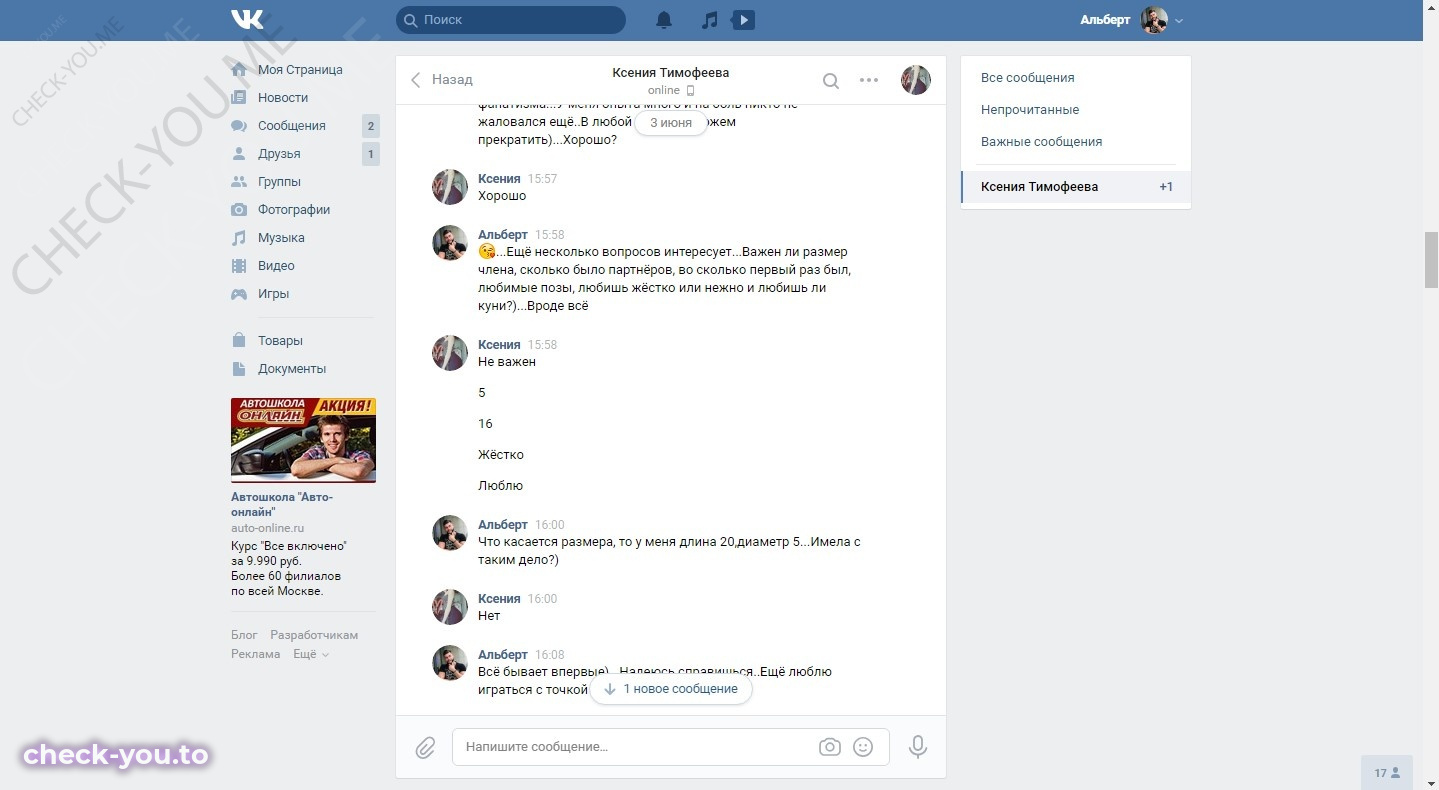Open Игры in sidebar
The height and width of the screenshot is (790, 1439).
tap(273, 294)
